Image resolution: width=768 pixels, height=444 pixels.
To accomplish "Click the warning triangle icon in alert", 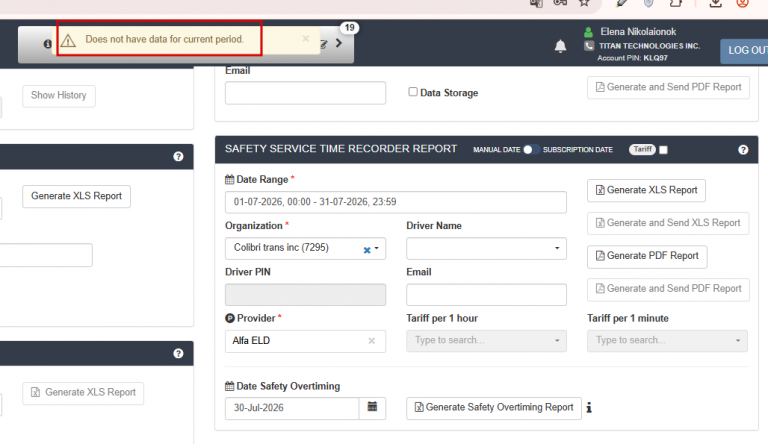I will tap(69, 40).
